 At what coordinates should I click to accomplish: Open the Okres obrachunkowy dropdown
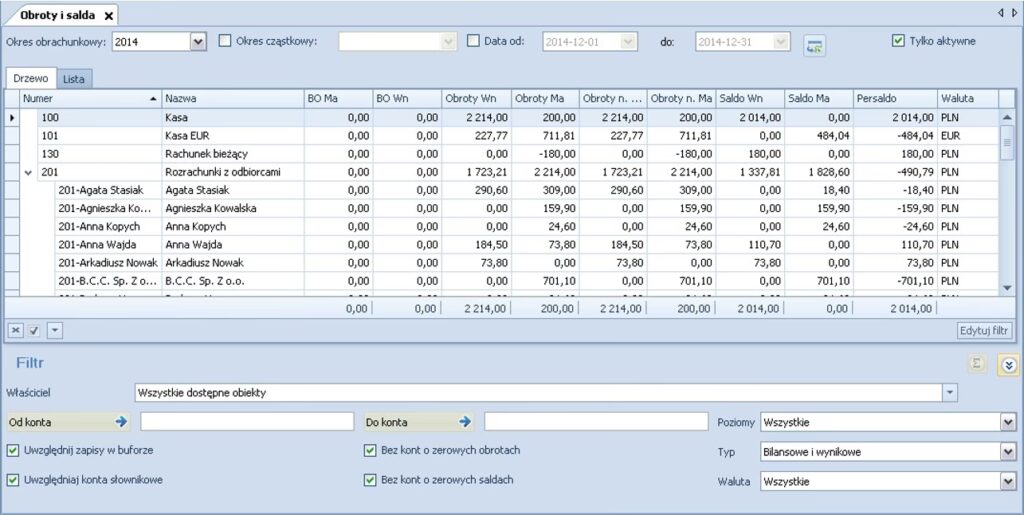[x=197, y=42]
